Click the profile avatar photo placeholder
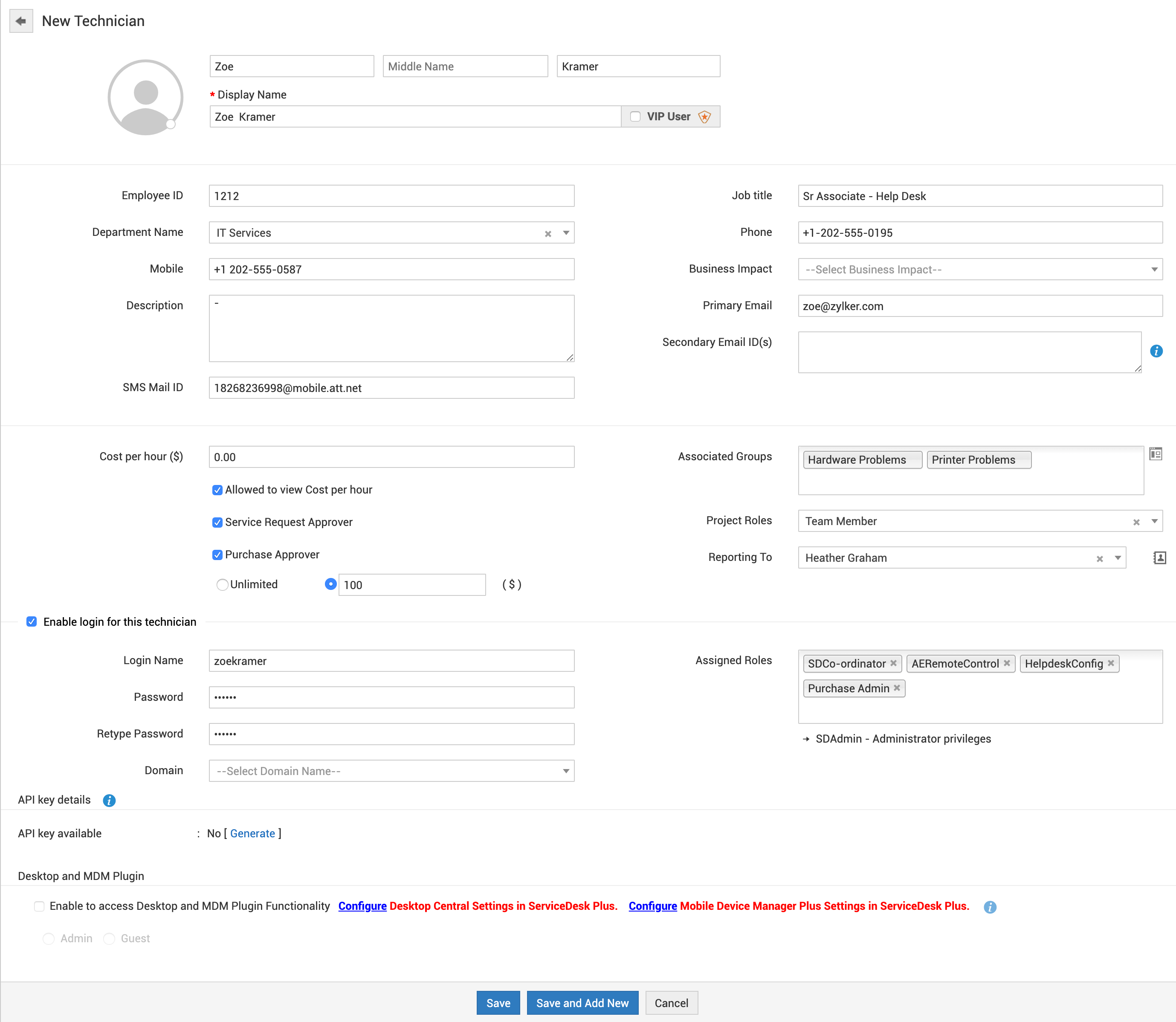1176x1022 pixels. click(x=145, y=98)
